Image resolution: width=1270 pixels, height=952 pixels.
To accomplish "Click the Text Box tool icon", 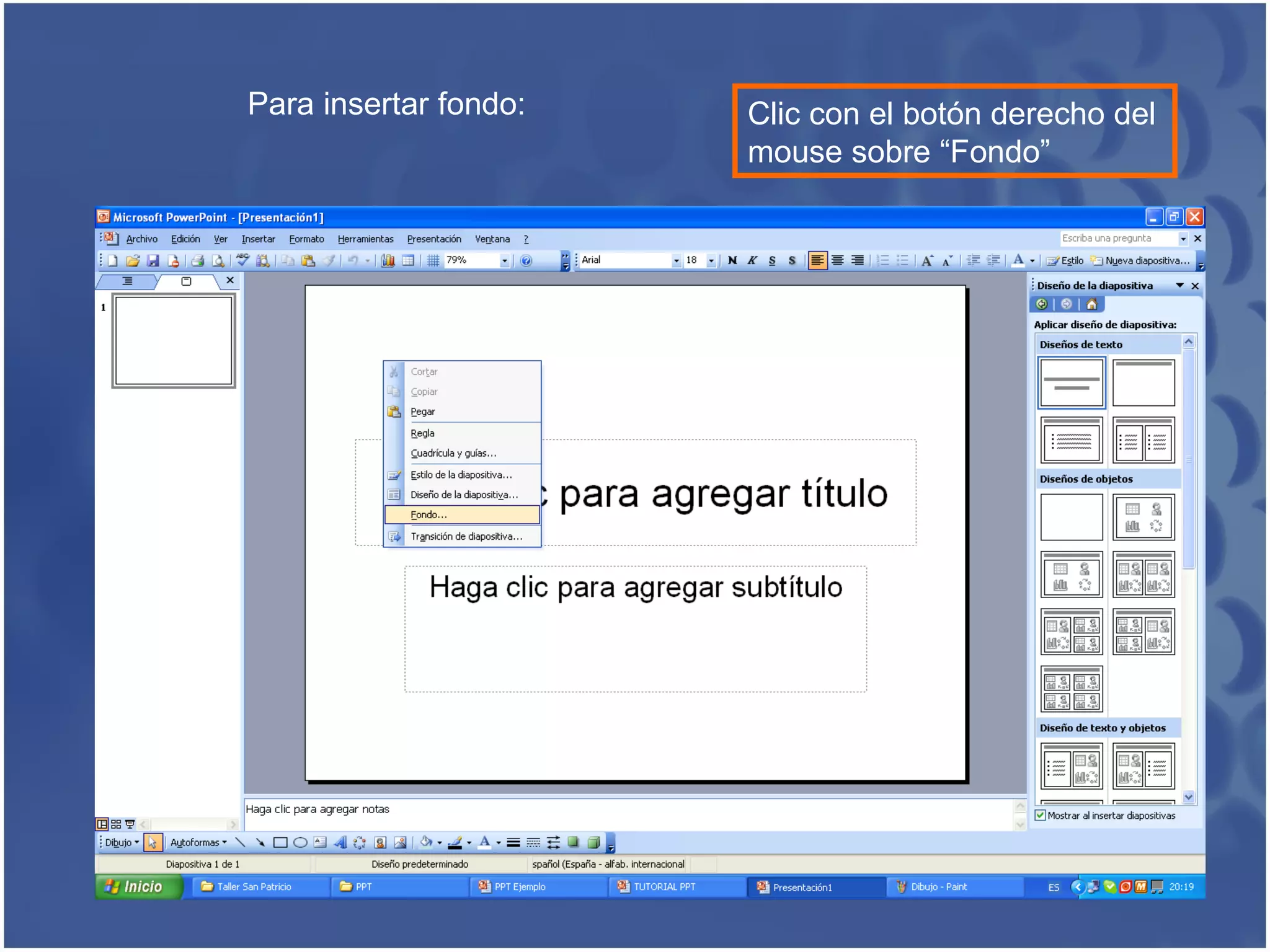I will [320, 842].
